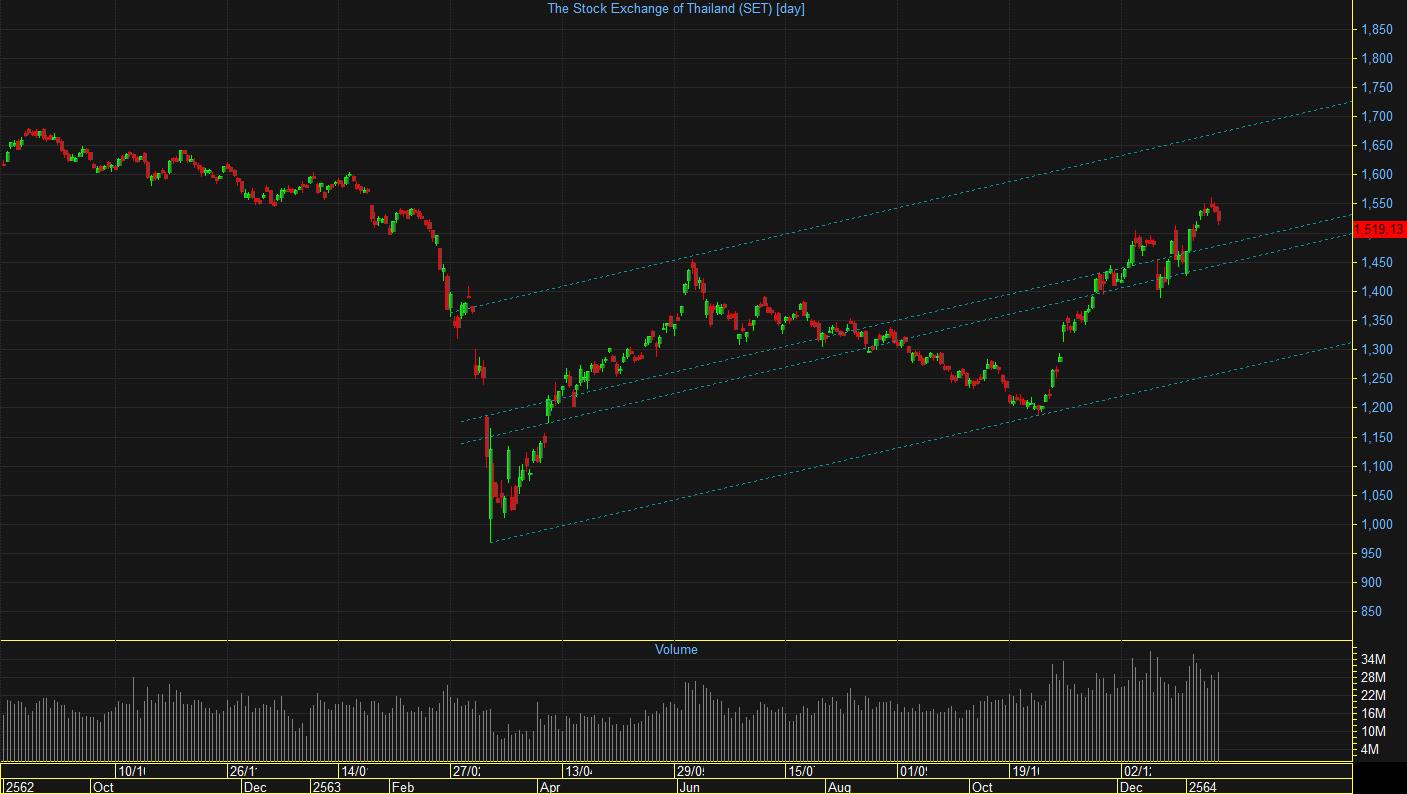Click the date tick starting with 02/
Screen dimensions: 1407x794
click(1137, 772)
